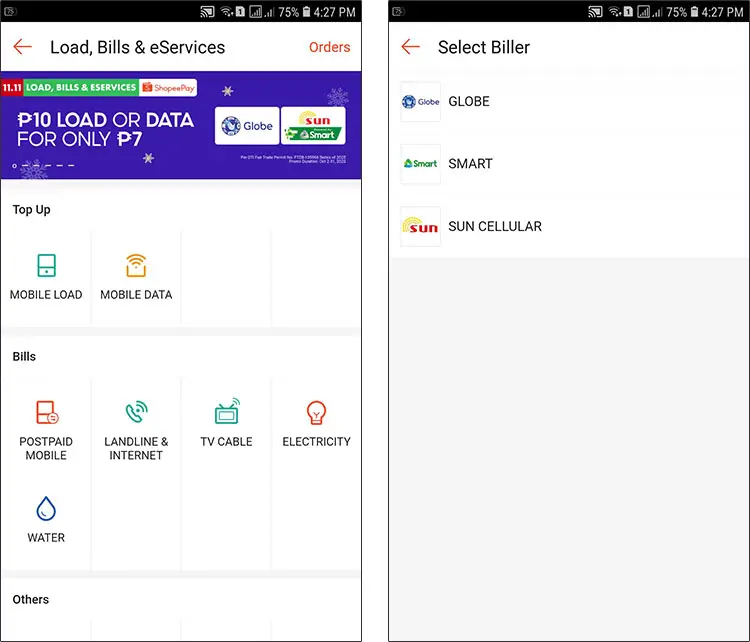Go back from Load, Bills & eServices screen
This screenshot has height=642, width=750.
click(22, 47)
